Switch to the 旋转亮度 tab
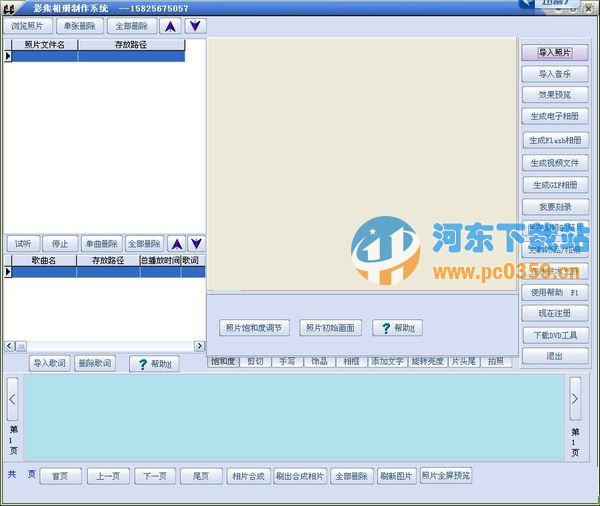Screen dimensions: 600x506 [x=428, y=361]
